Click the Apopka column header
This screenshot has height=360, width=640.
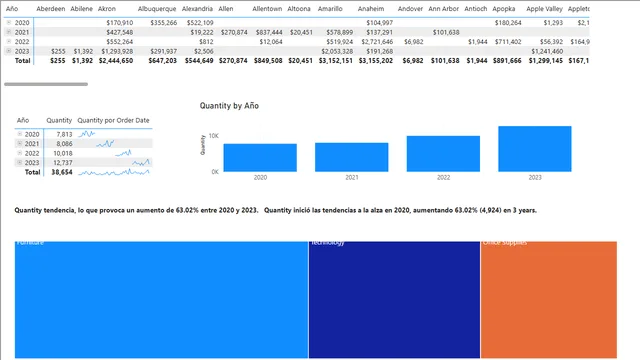pyautogui.click(x=504, y=9)
